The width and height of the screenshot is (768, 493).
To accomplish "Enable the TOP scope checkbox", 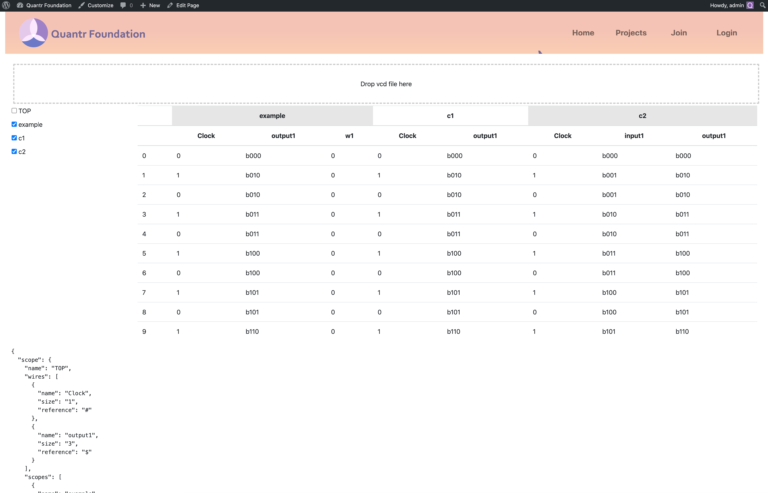I will (x=14, y=111).
